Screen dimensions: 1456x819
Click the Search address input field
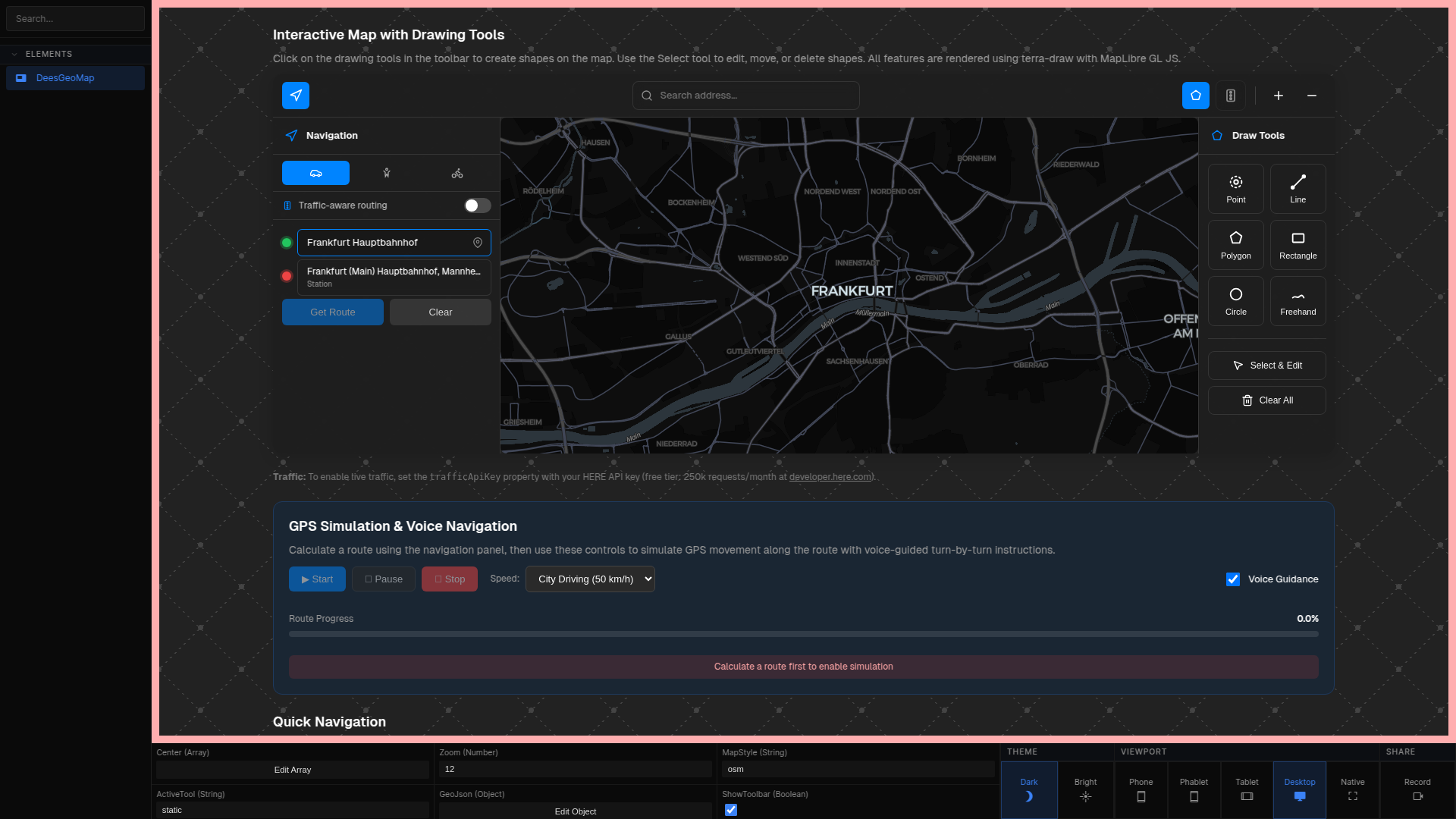[755, 96]
